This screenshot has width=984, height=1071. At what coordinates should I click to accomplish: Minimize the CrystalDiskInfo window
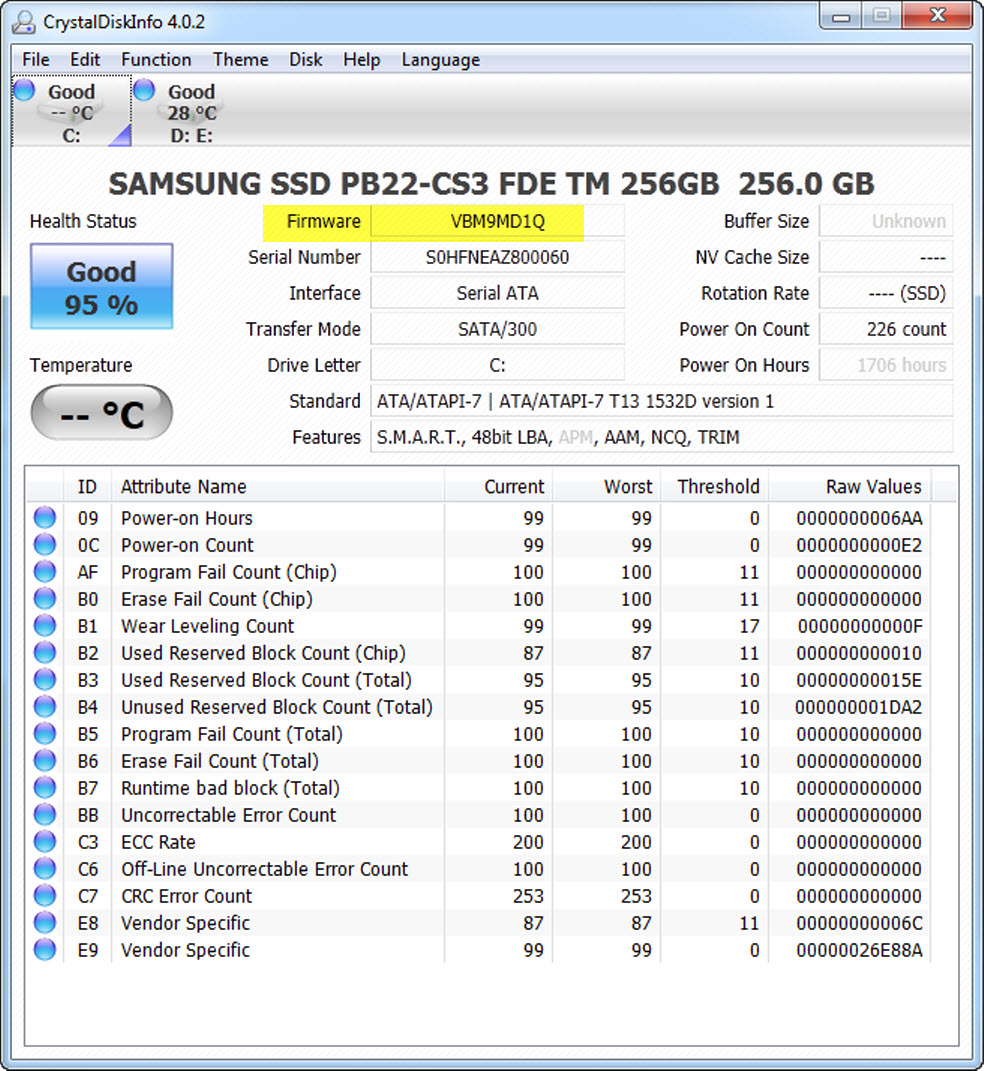(x=841, y=16)
